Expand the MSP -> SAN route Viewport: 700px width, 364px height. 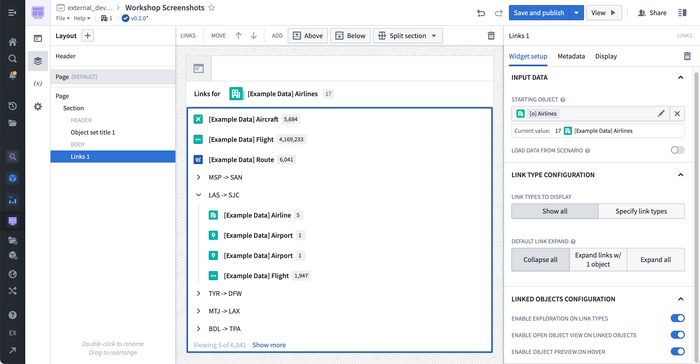tap(199, 177)
